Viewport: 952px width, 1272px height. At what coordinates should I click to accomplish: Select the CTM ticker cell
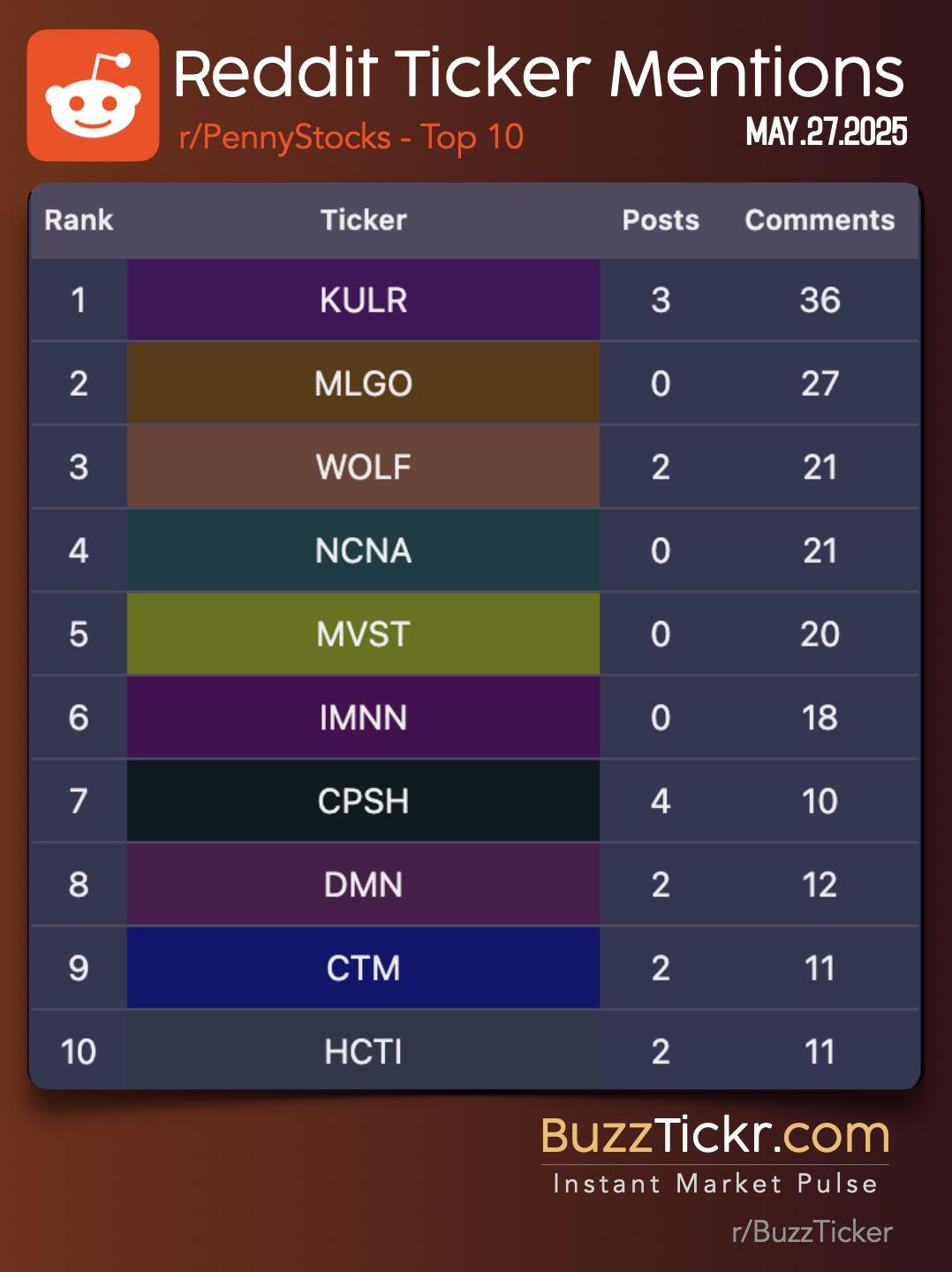point(363,967)
